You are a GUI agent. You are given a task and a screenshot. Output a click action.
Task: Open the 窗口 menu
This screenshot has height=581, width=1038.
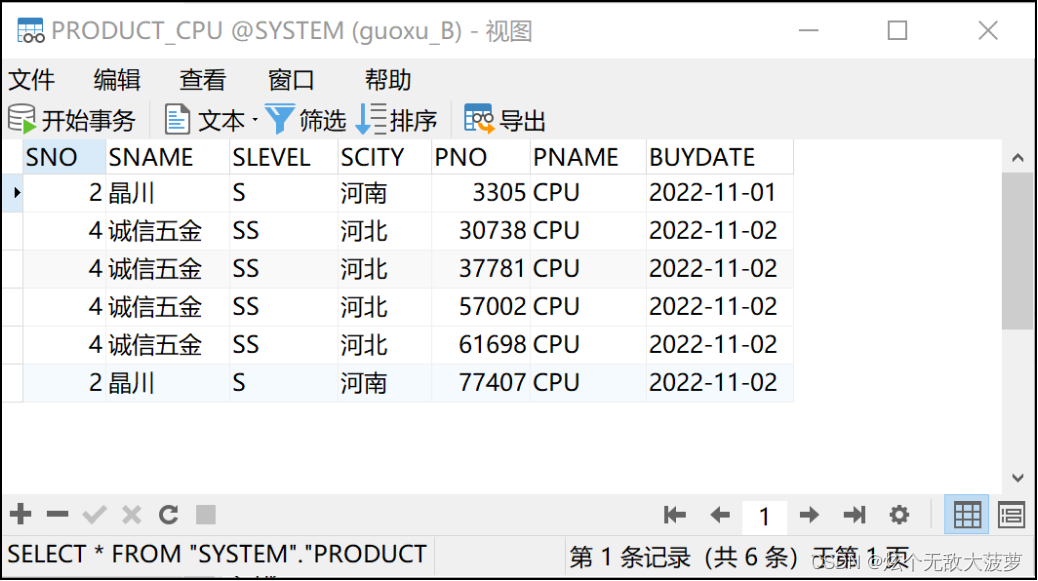pos(290,80)
